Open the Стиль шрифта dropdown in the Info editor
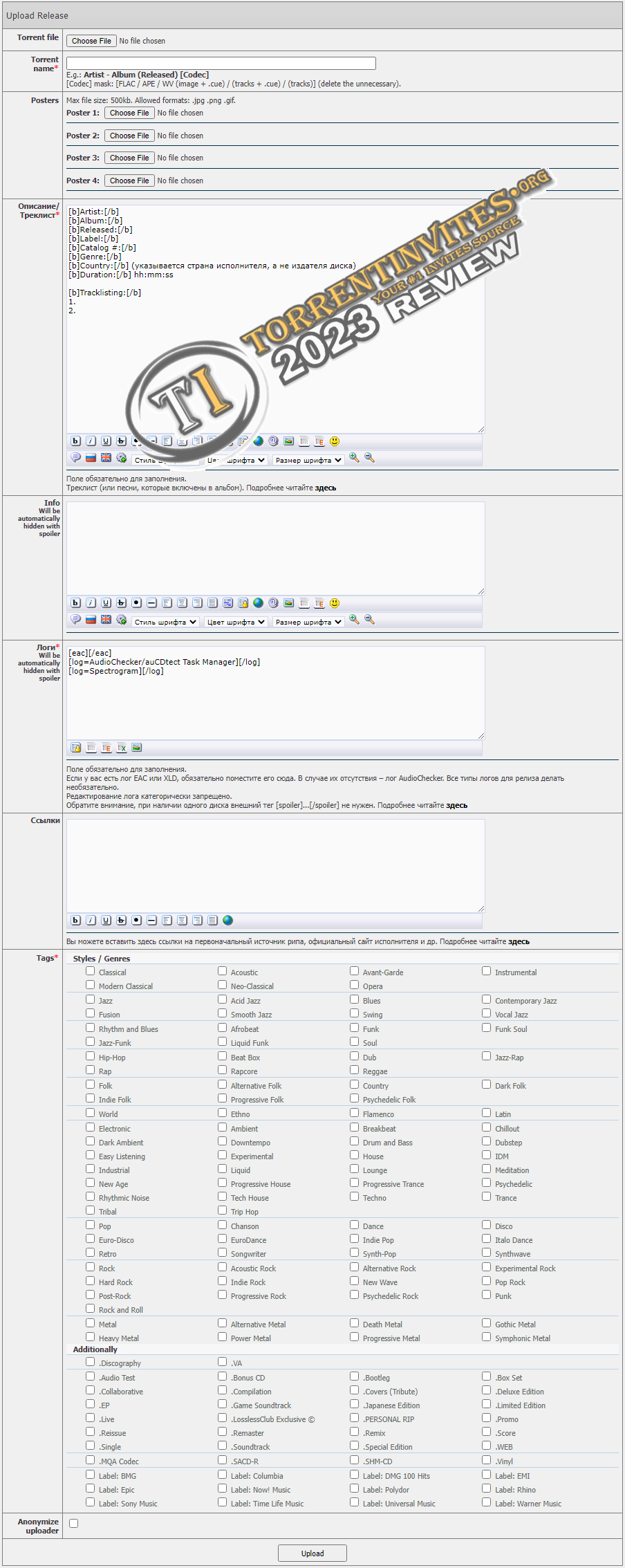This screenshot has height=1568, width=625. [x=166, y=622]
